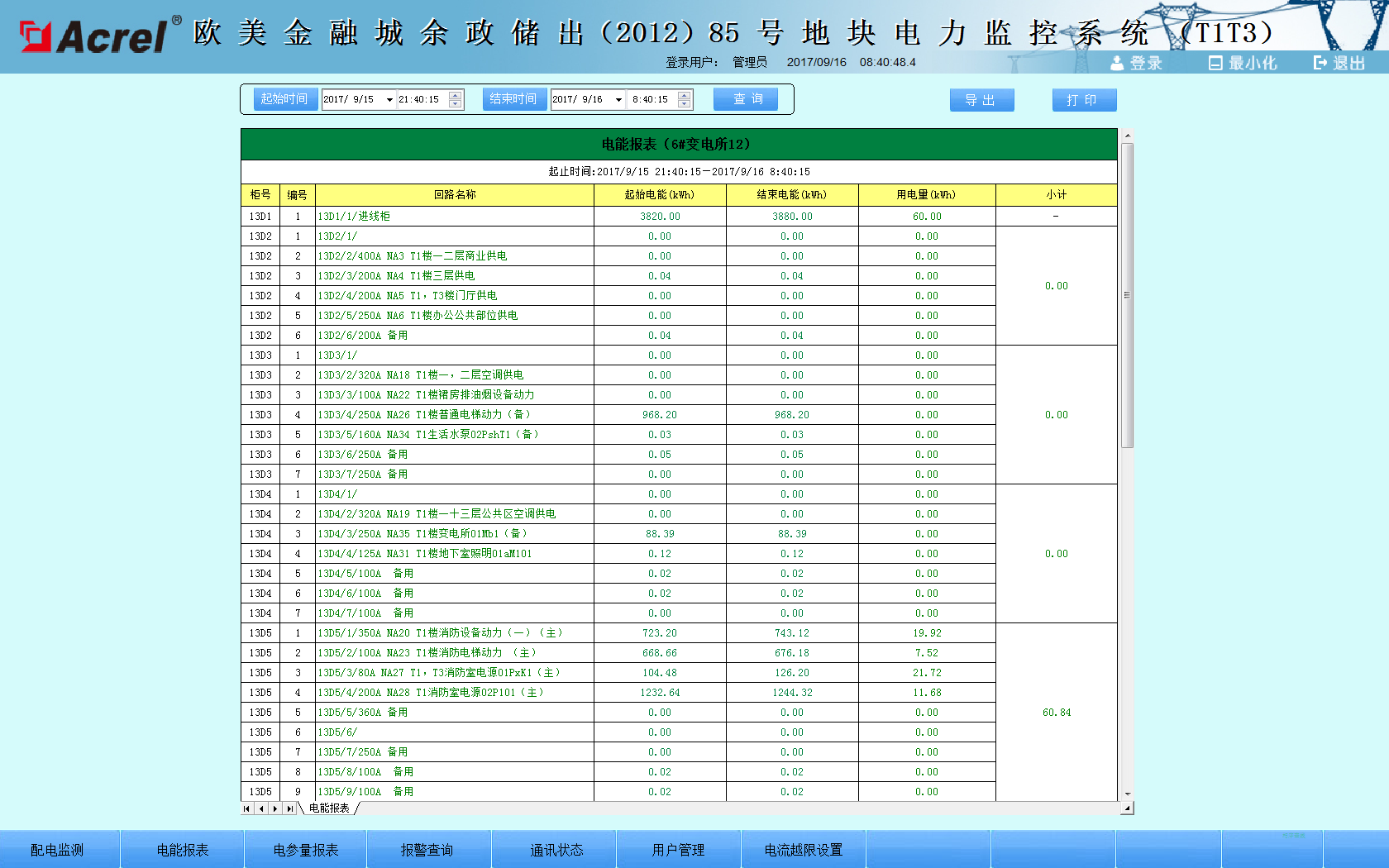Viewport: 1389px width, 868px height.
Task: Click the 打印 print button
Action: coord(1083,99)
